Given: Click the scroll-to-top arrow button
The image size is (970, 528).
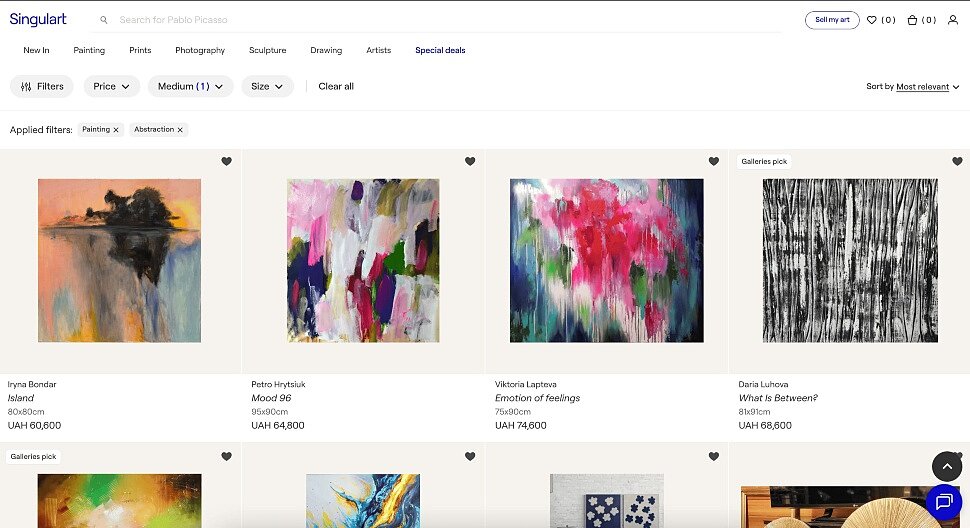Looking at the screenshot, I should coord(946,466).
